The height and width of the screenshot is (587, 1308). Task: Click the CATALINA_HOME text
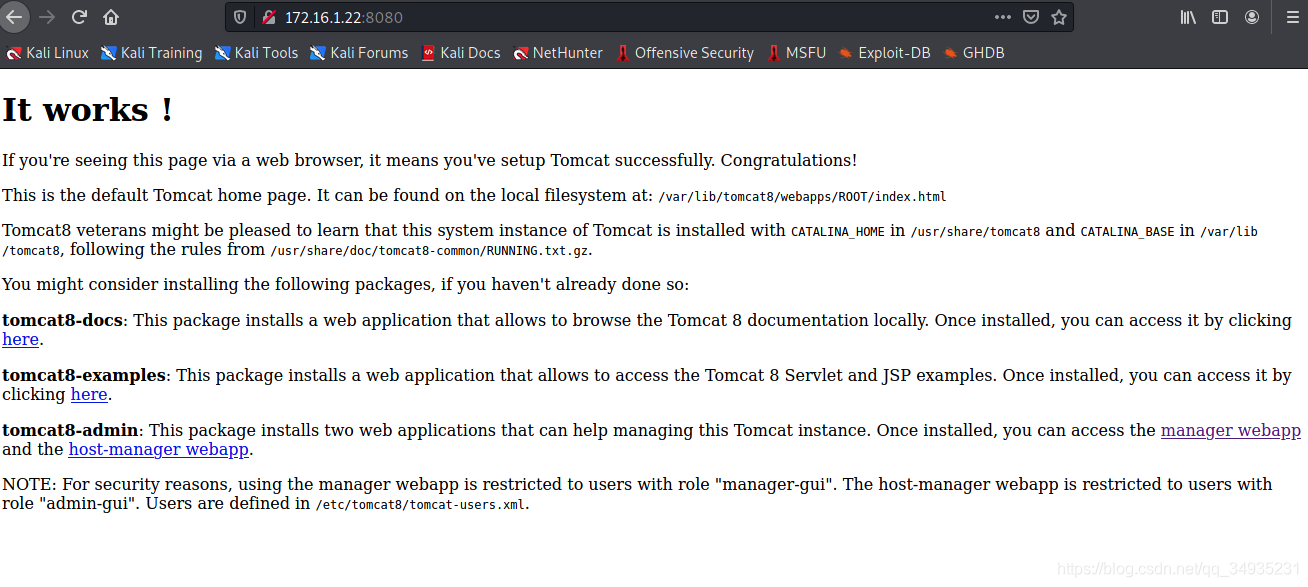tap(838, 232)
